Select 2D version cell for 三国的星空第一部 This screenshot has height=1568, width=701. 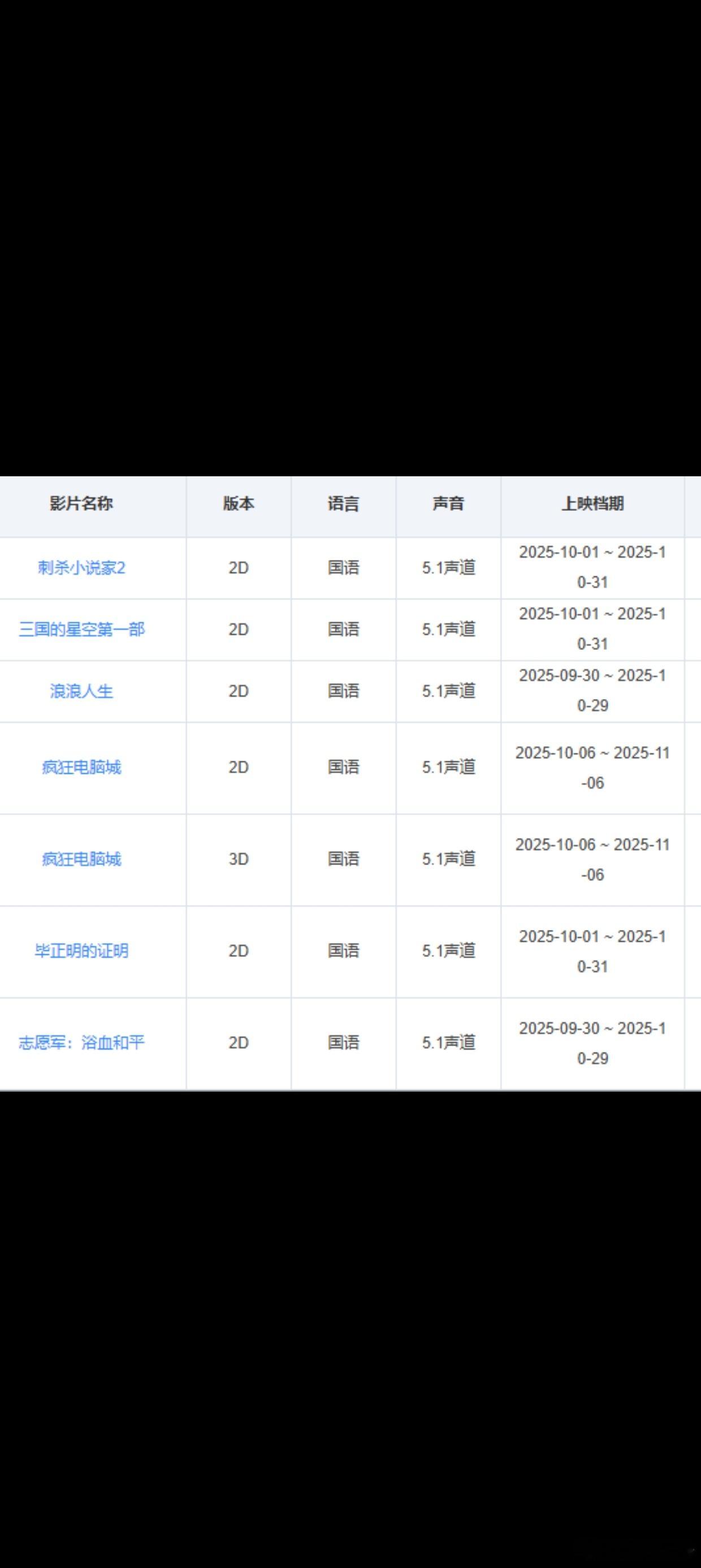[239, 630]
